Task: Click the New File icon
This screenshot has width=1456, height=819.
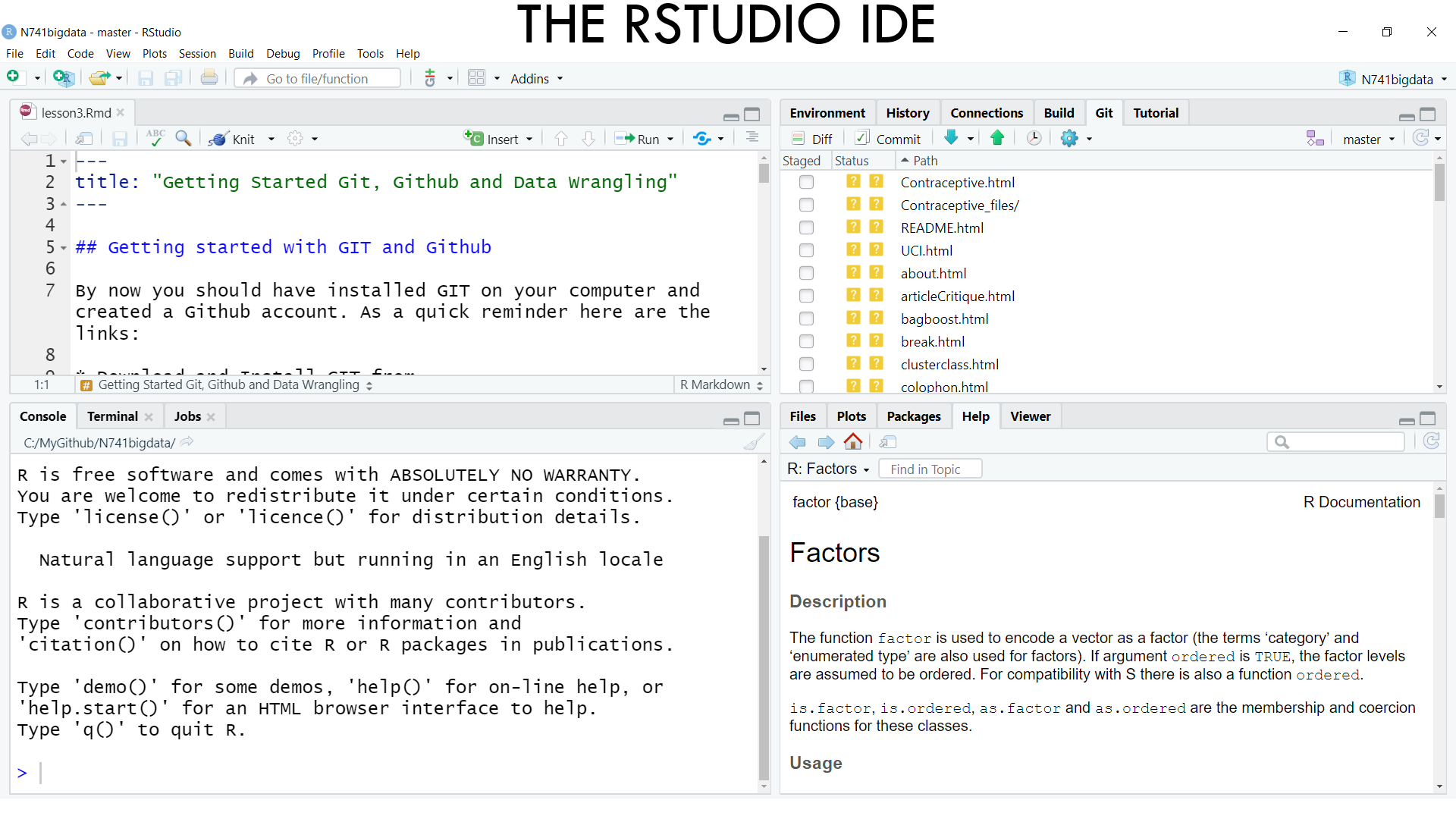Action: tap(13, 77)
